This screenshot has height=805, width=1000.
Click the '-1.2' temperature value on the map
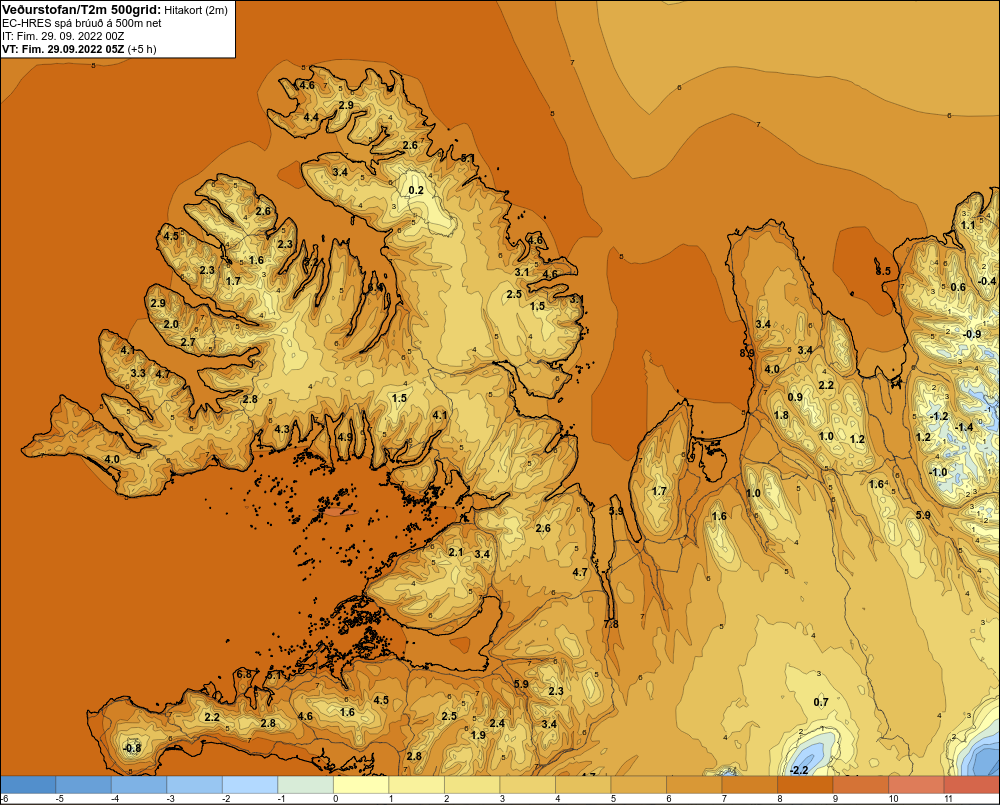939,417
